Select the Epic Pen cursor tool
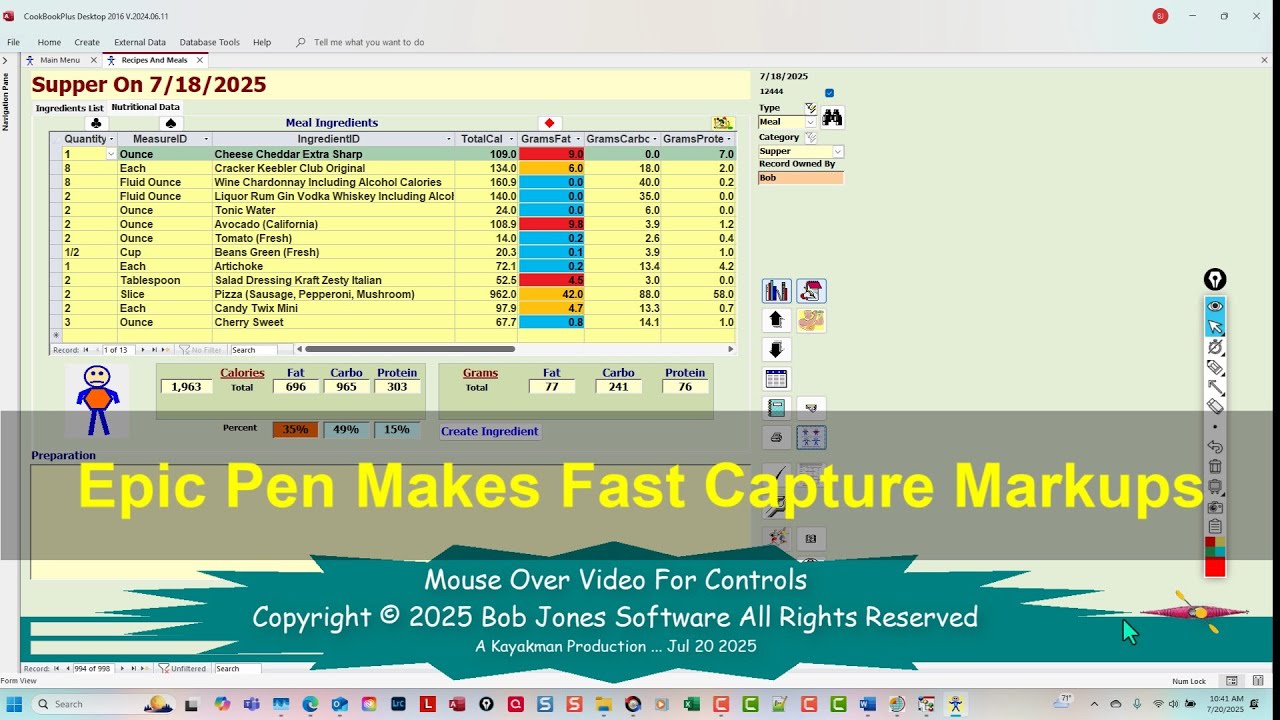Viewport: 1280px width, 720px height. (x=1215, y=327)
